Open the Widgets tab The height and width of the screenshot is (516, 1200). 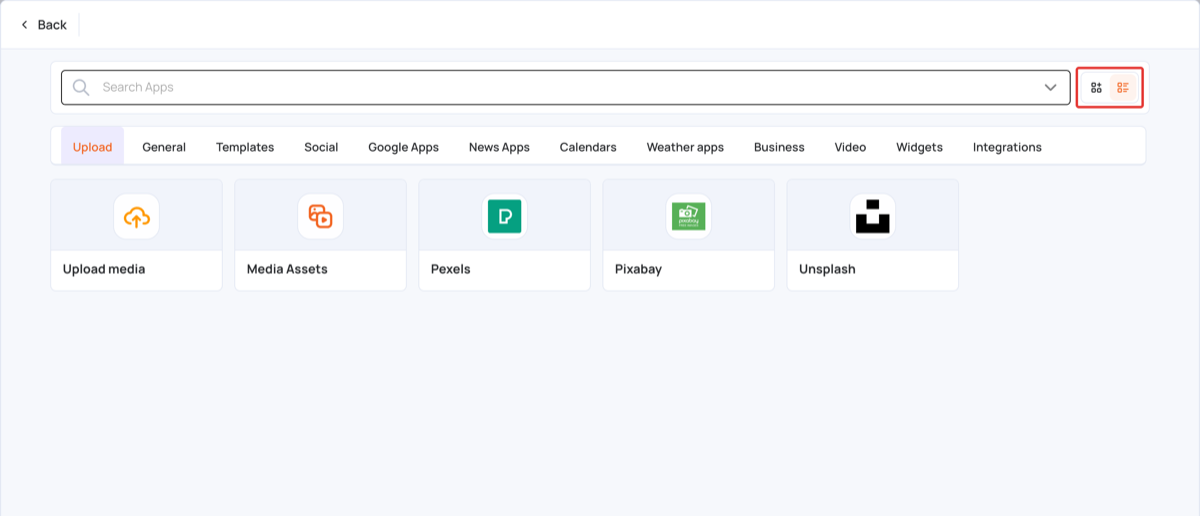(x=919, y=147)
